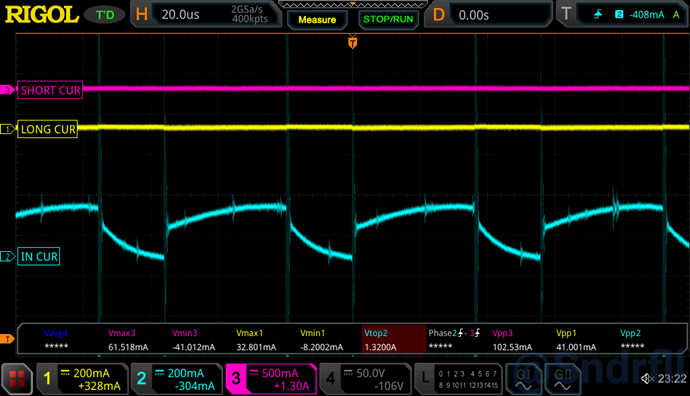Viewport: 690px width, 396px height.
Task: Select the Vmax3 measurement 61.518mA
Action: point(128,340)
